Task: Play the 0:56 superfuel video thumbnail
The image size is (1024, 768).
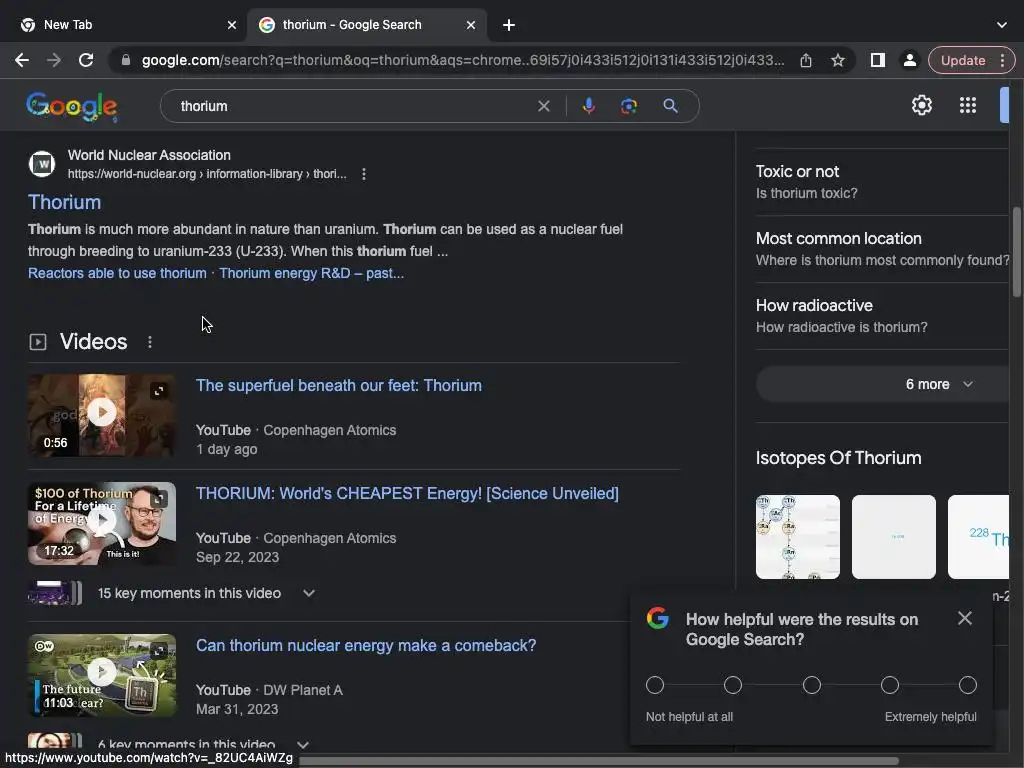Action: (x=101, y=413)
